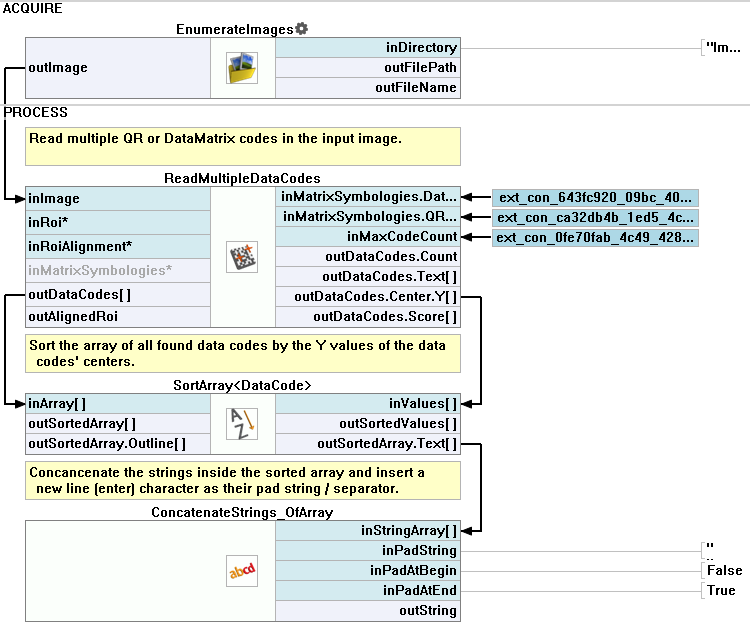Click the inPadString port row
The image size is (750, 627).
[367, 551]
